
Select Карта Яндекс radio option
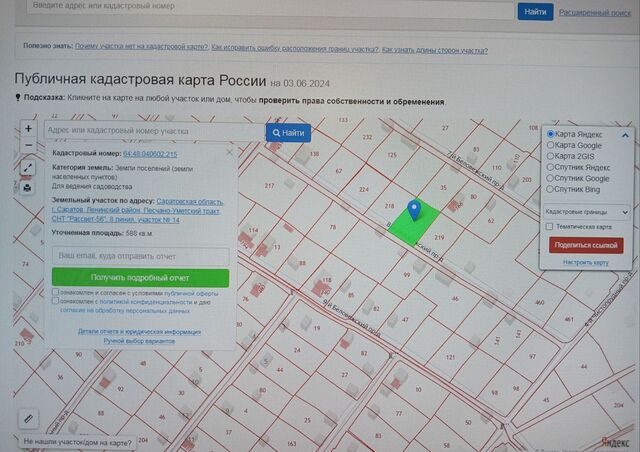coord(551,134)
